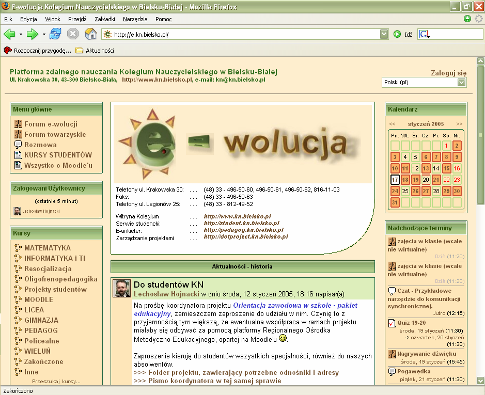Open the Forum e-wolucji icon
Image resolution: width=485 pixels, height=395 pixels.
18,124
